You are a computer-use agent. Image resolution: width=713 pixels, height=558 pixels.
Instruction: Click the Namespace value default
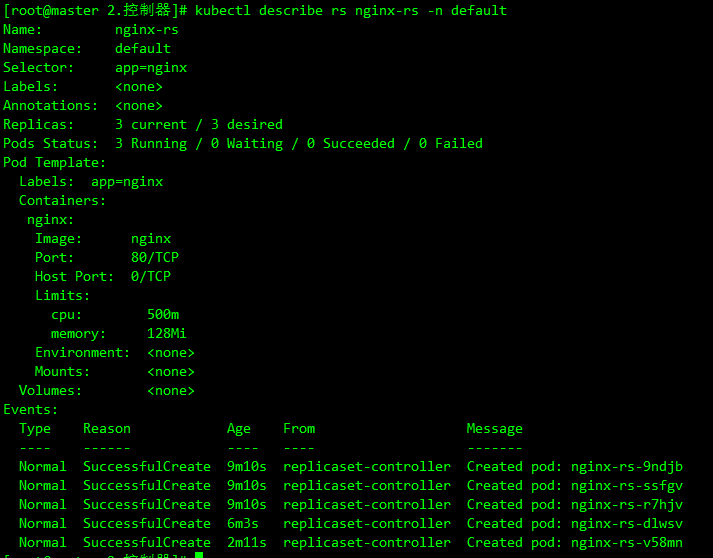coord(143,49)
